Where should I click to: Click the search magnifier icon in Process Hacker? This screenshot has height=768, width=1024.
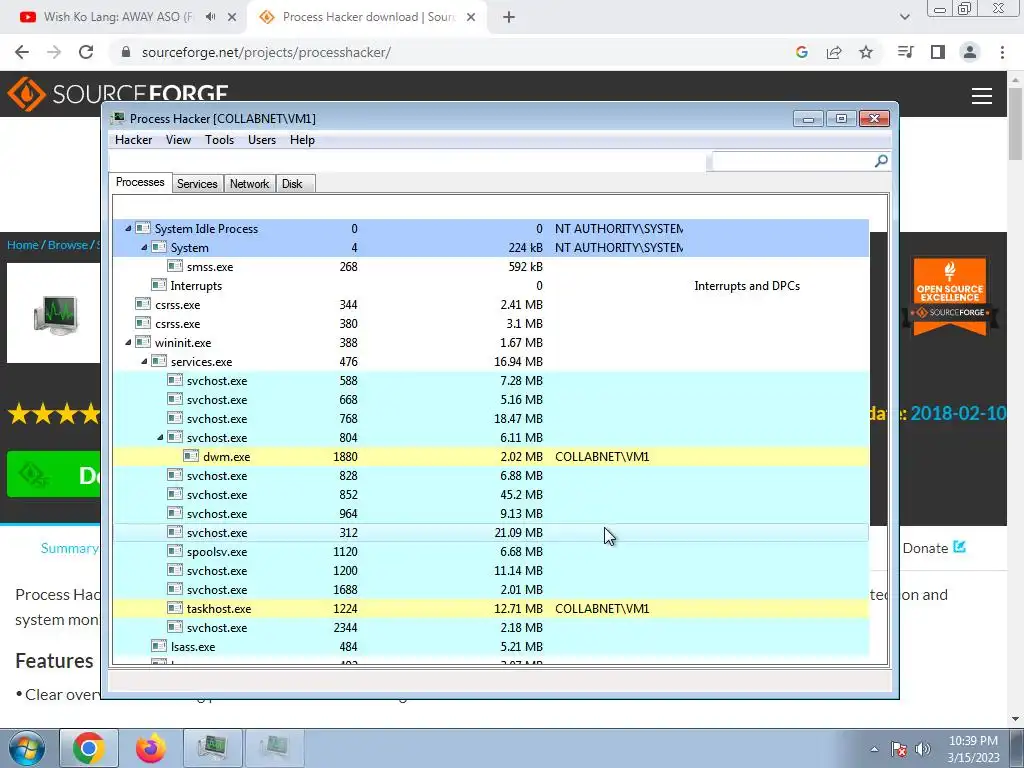(881, 161)
